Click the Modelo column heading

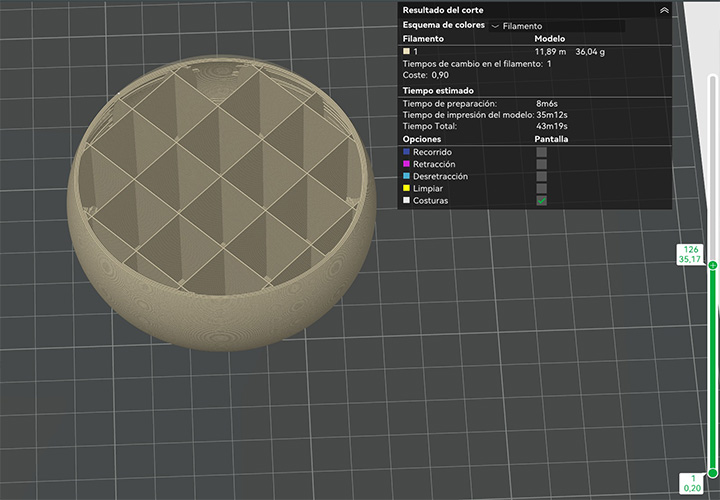click(x=550, y=39)
